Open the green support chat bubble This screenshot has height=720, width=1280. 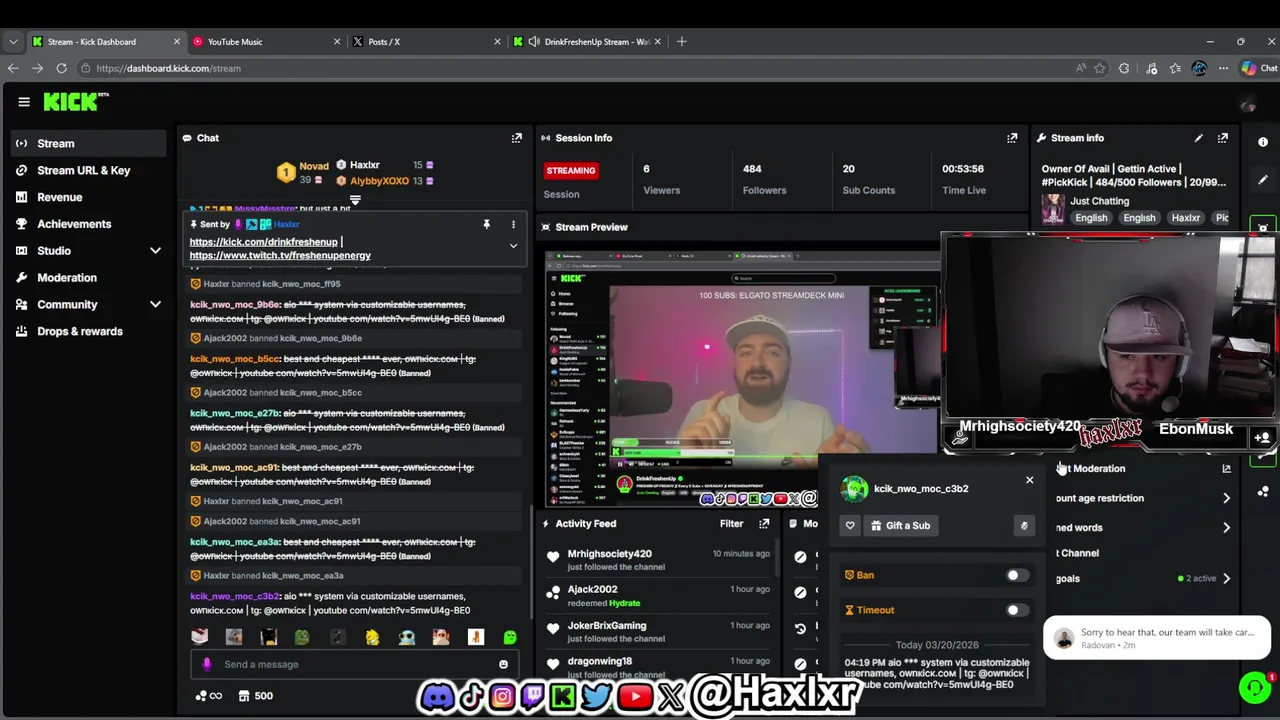[x=1254, y=687]
